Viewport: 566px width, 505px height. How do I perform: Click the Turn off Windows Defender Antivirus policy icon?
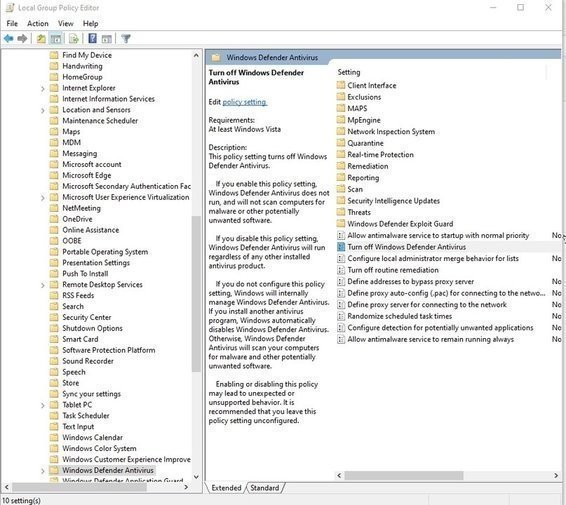point(341,247)
